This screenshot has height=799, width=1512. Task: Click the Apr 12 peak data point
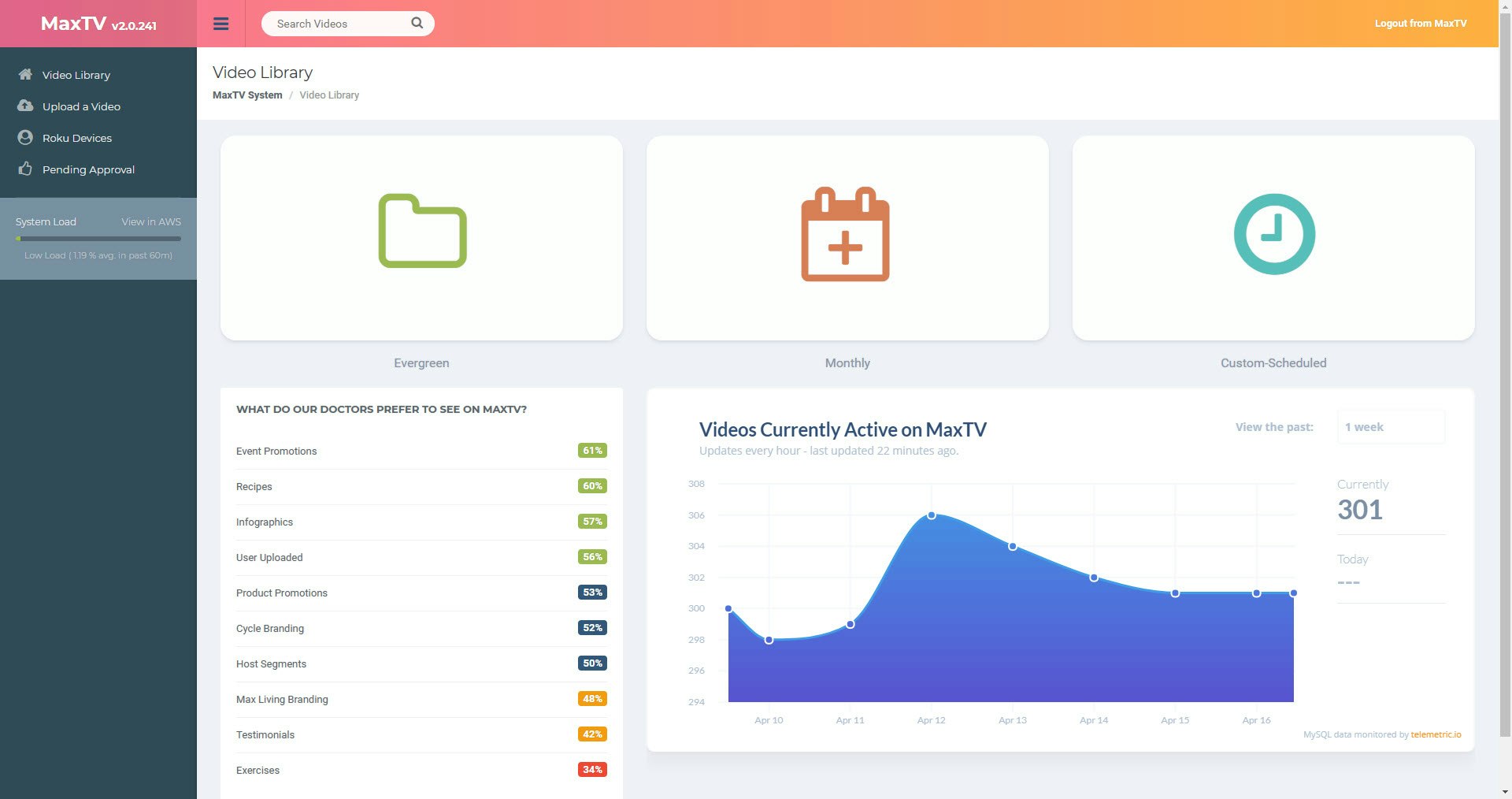pos(932,515)
